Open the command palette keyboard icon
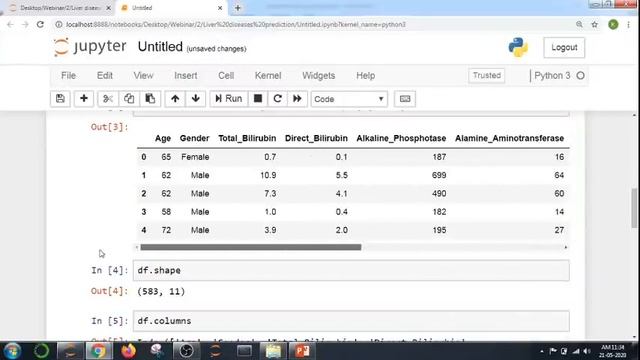This screenshot has width=640, height=360. click(x=405, y=99)
